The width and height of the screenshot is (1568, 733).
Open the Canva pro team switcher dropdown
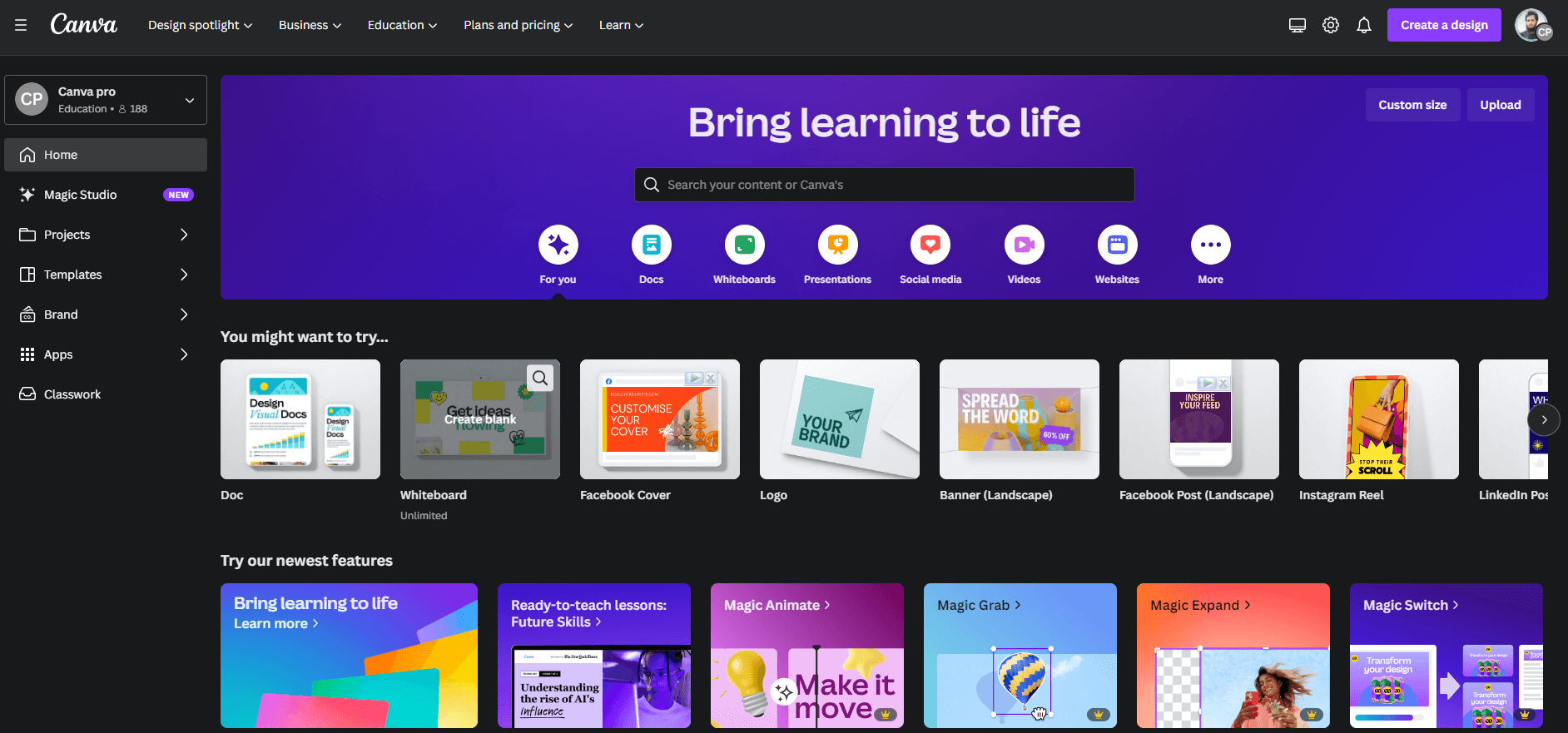pos(106,100)
